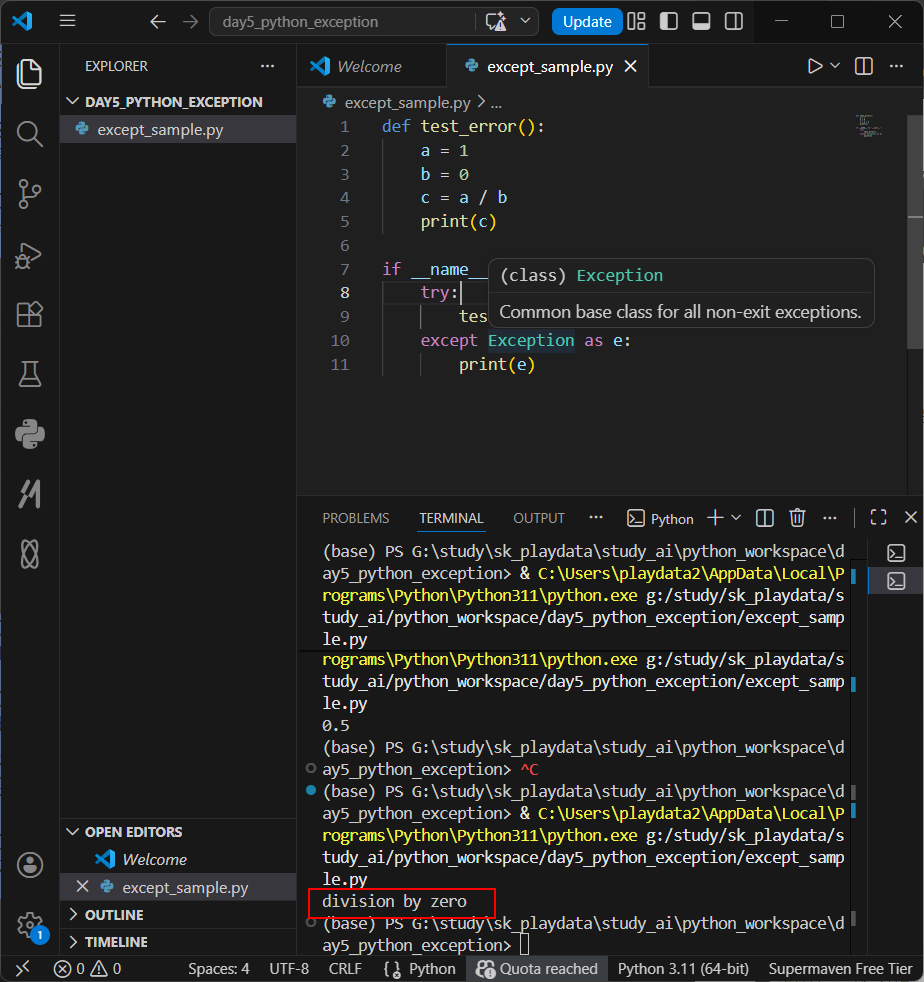Maximize the panel size
This screenshot has height=982, width=924.
click(x=878, y=517)
